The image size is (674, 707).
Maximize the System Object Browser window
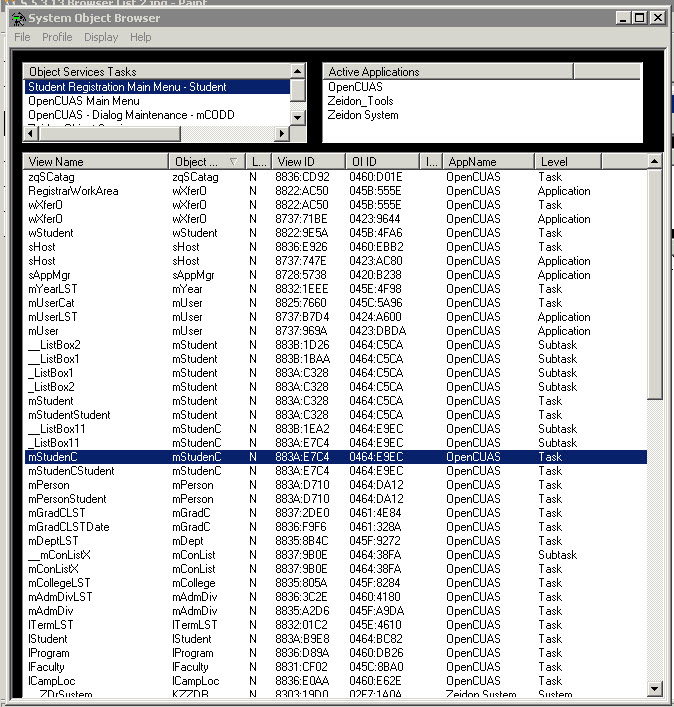coord(640,18)
